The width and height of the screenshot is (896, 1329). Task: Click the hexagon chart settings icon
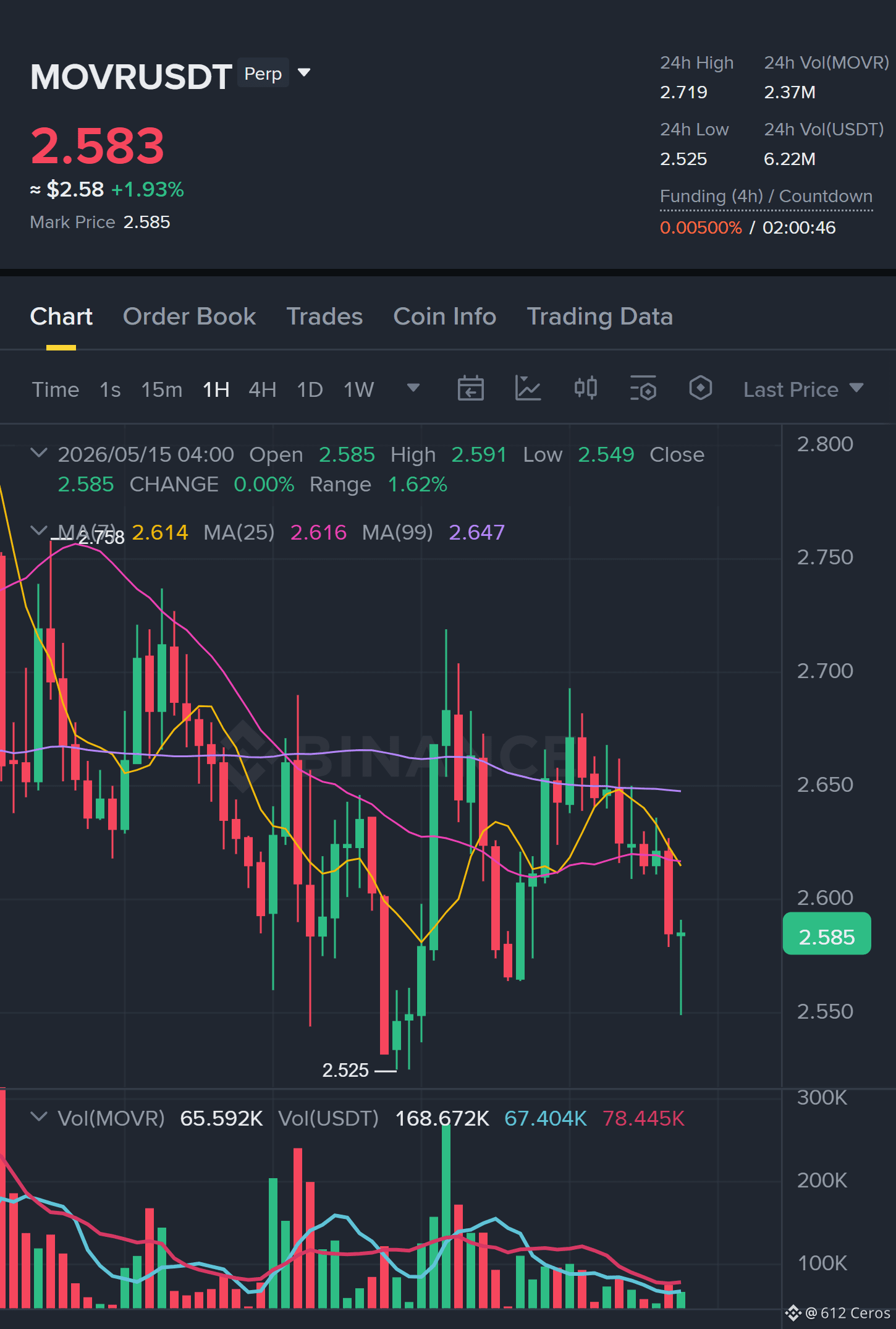tap(700, 389)
